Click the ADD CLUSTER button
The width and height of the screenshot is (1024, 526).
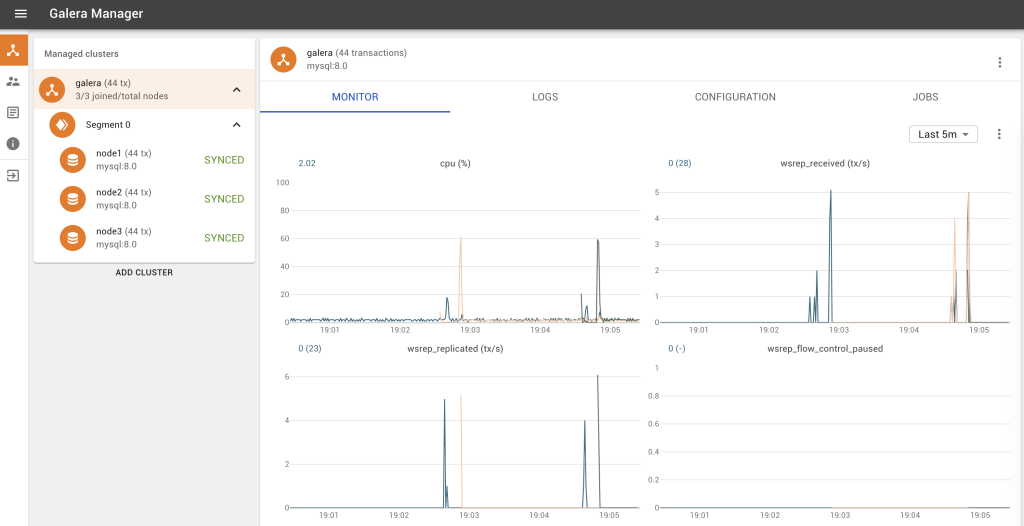coord(144,272)
